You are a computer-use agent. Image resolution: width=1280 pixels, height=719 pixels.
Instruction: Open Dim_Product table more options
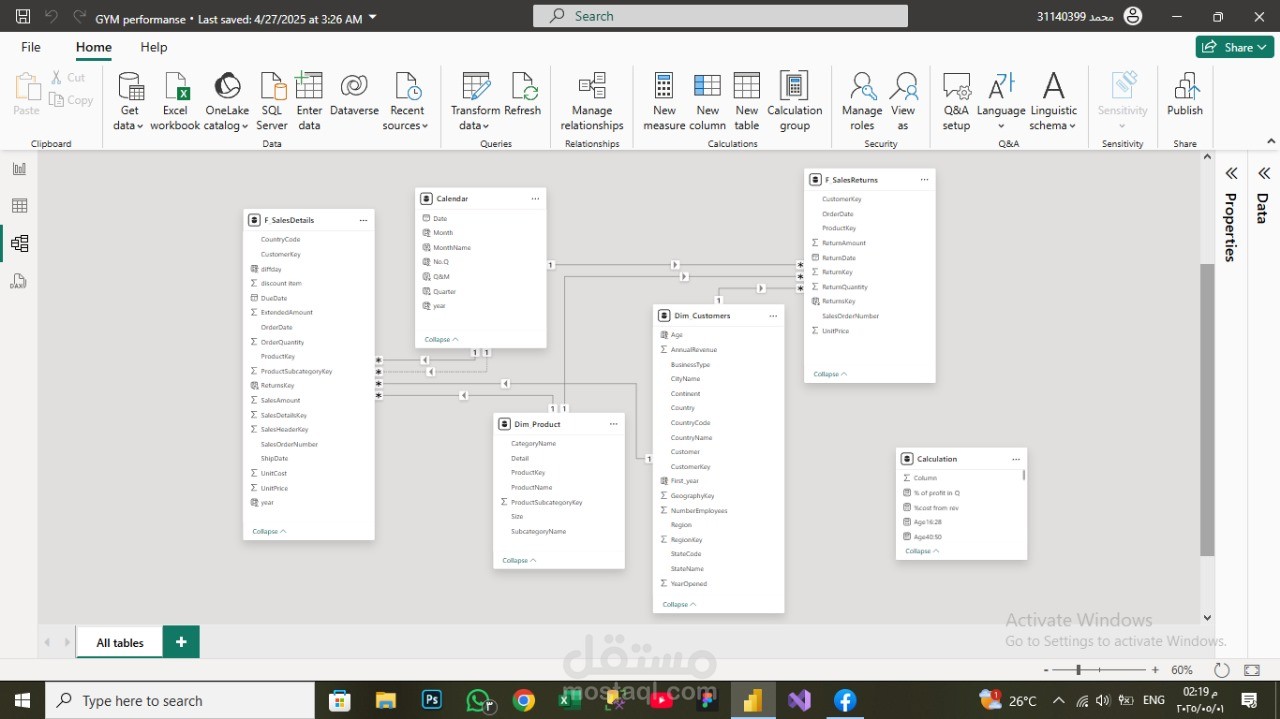coord(613,425)
